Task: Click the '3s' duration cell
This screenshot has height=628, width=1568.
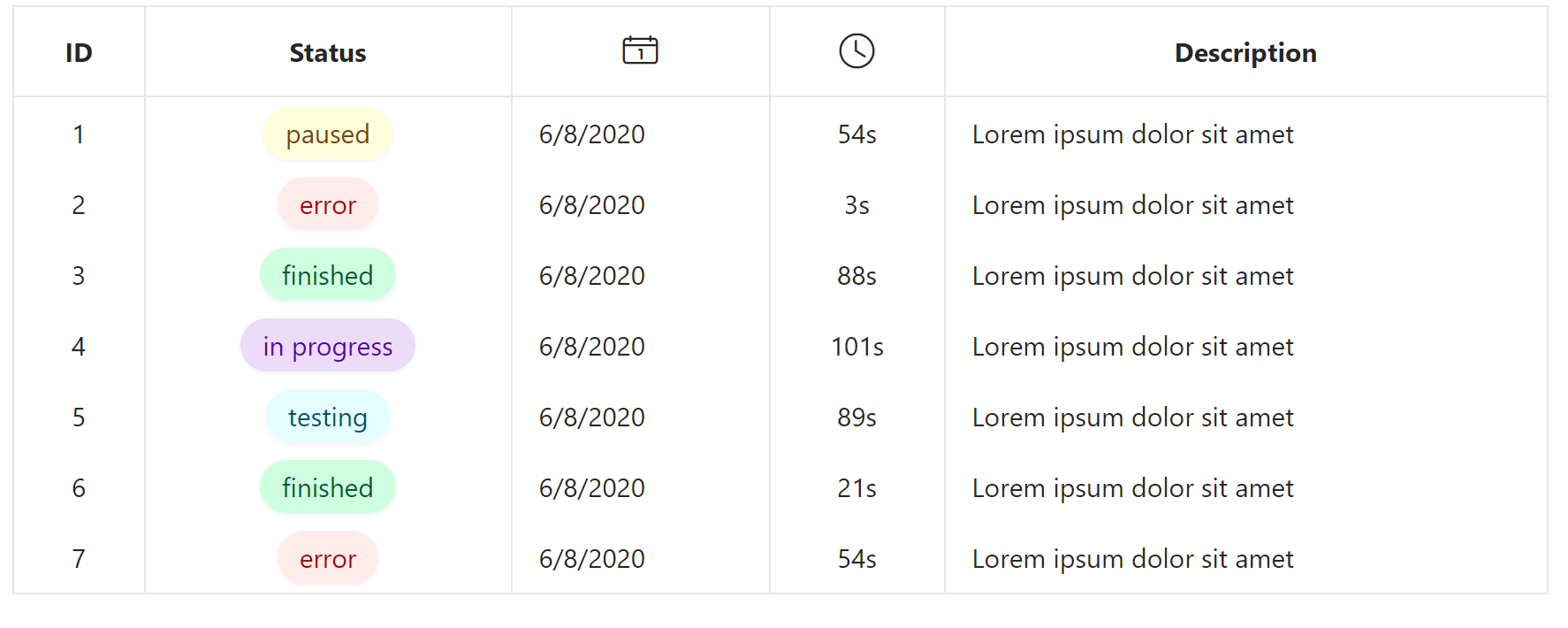Action: click(x=857, y=205)
